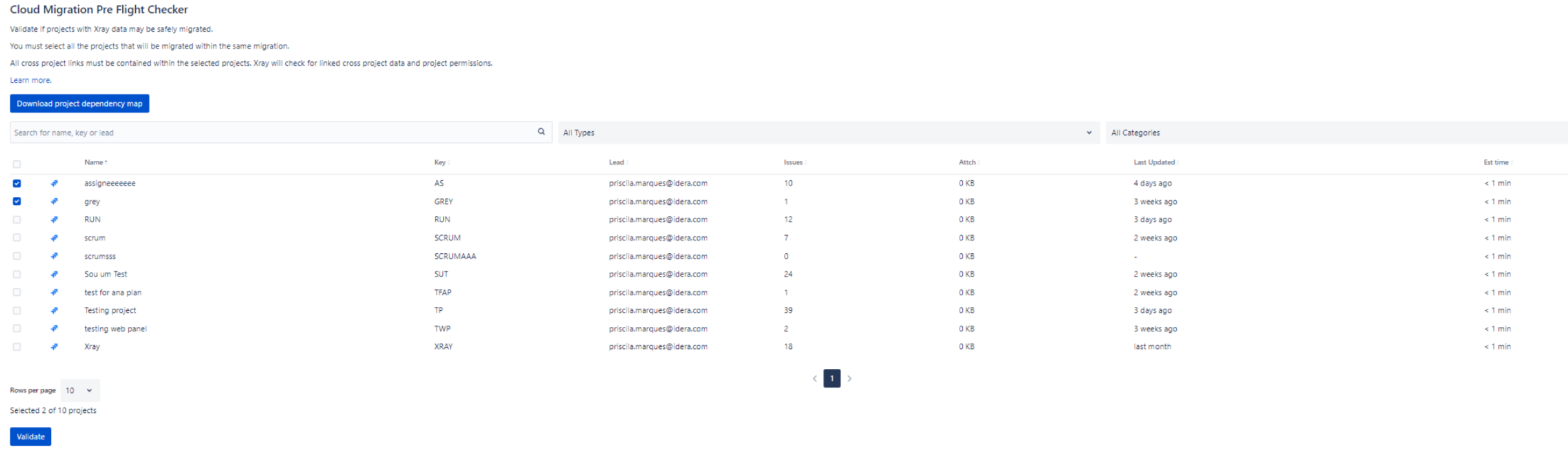Viewport: 1568px width, 449px height.
Task: Click the project icon in the RUN row
Action: pos(54,220)
